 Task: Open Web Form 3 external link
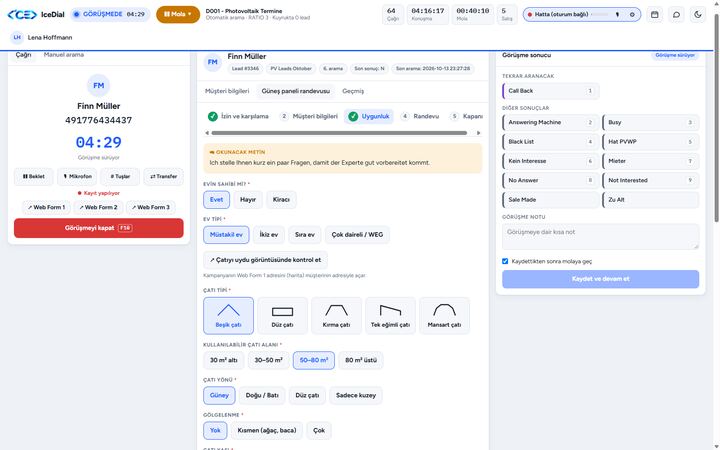[151, 208]
